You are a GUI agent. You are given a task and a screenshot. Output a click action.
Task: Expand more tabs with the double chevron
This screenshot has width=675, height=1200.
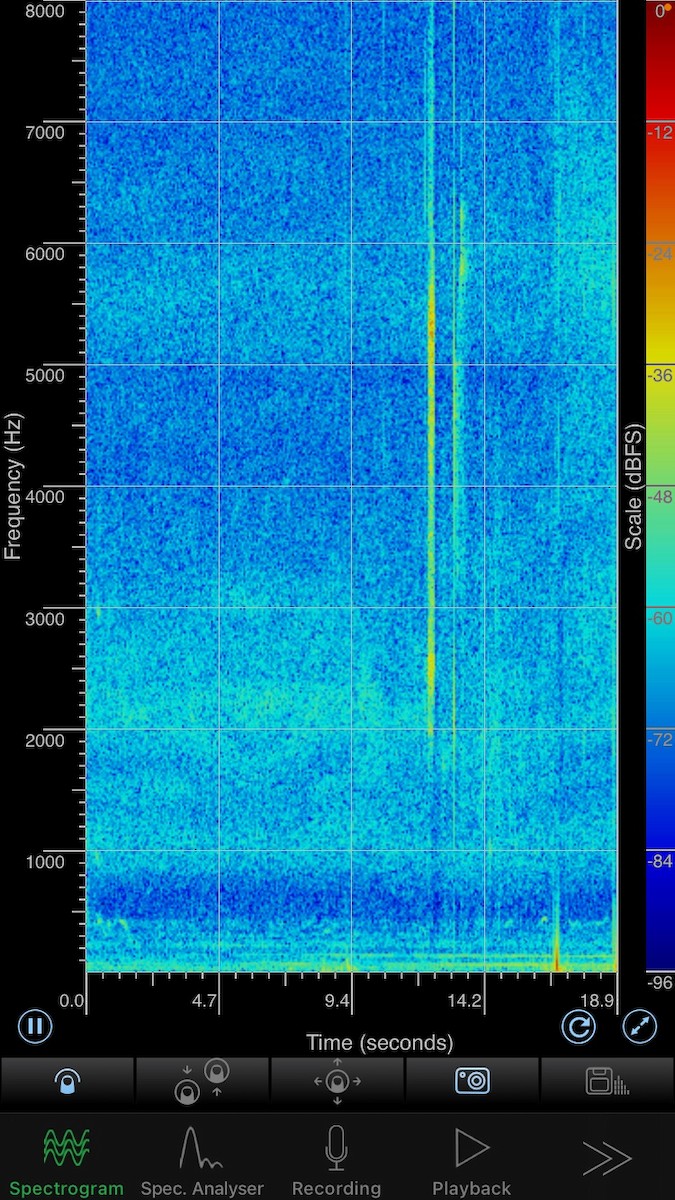tap(606, 1160)
